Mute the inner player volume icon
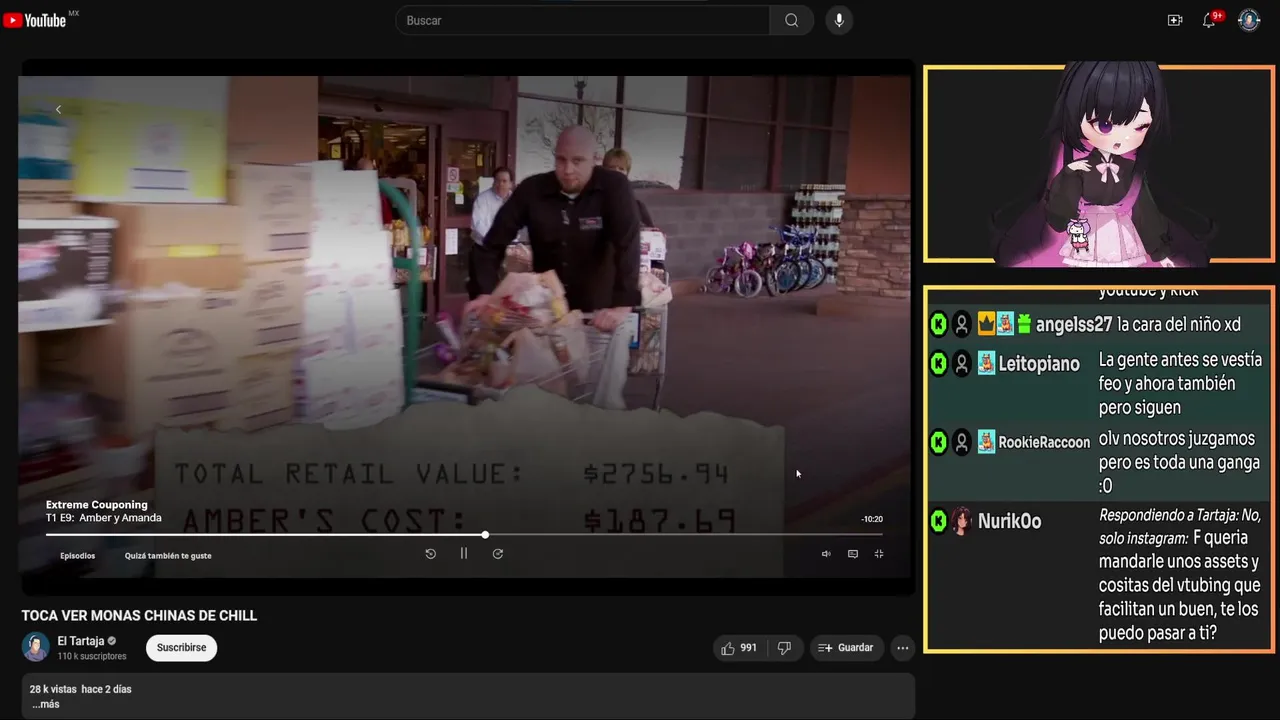1280x720 pixels. tap(826, 554)
